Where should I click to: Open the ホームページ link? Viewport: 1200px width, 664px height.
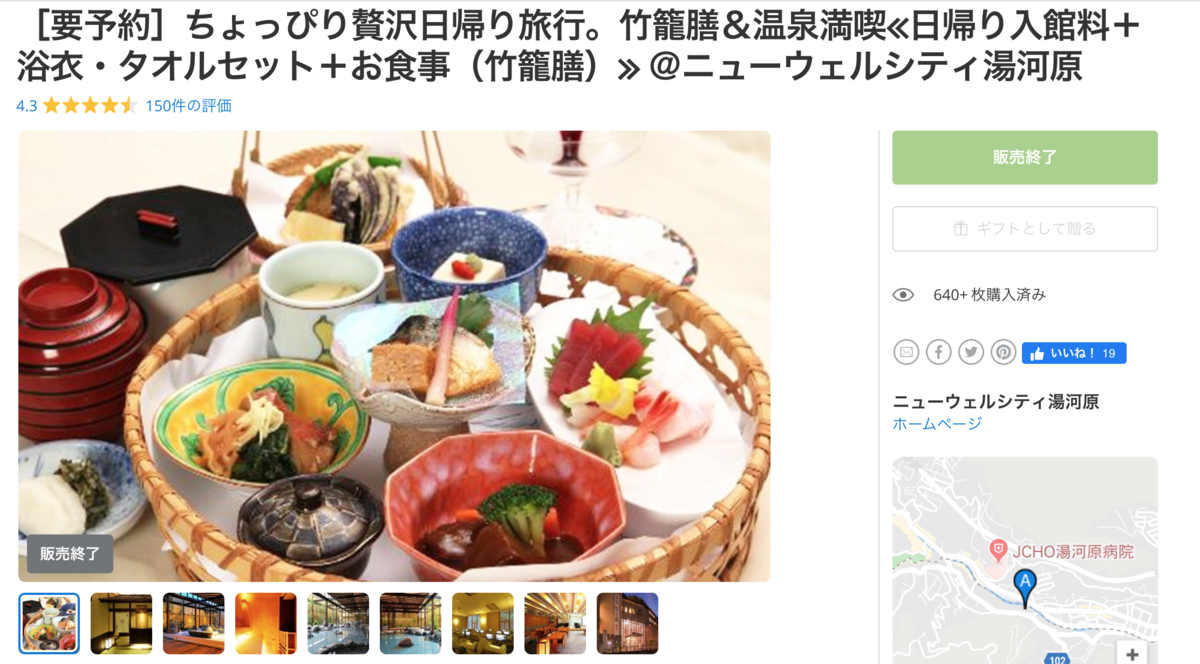pyautogui.click(x=937, y=424)
